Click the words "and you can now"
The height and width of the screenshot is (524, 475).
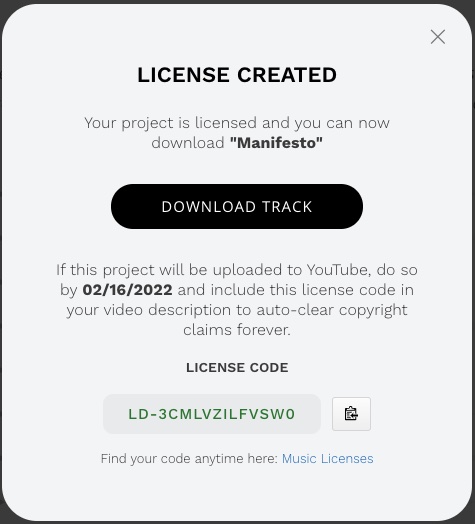pos(326,123)
